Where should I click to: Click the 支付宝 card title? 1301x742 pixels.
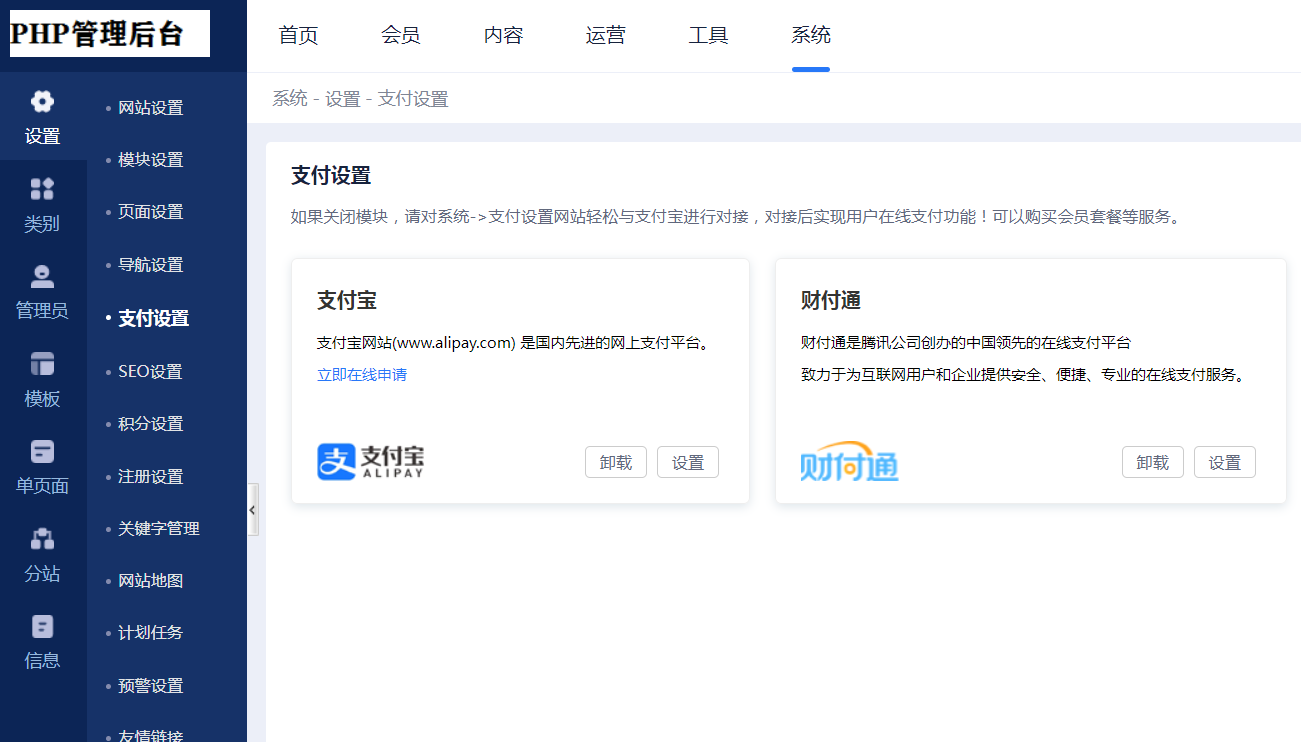[x=347, y=300]
